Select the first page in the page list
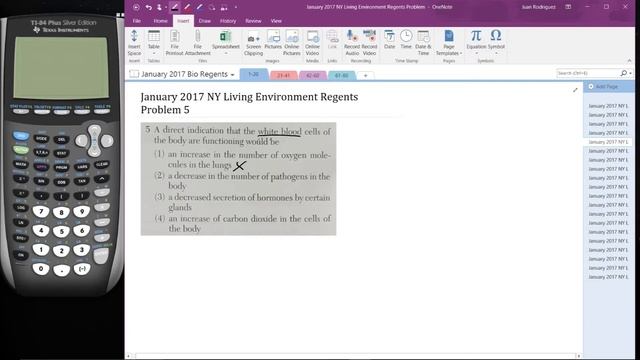The image size is (640, 360). pyautogui.click(x=608, y=106)
